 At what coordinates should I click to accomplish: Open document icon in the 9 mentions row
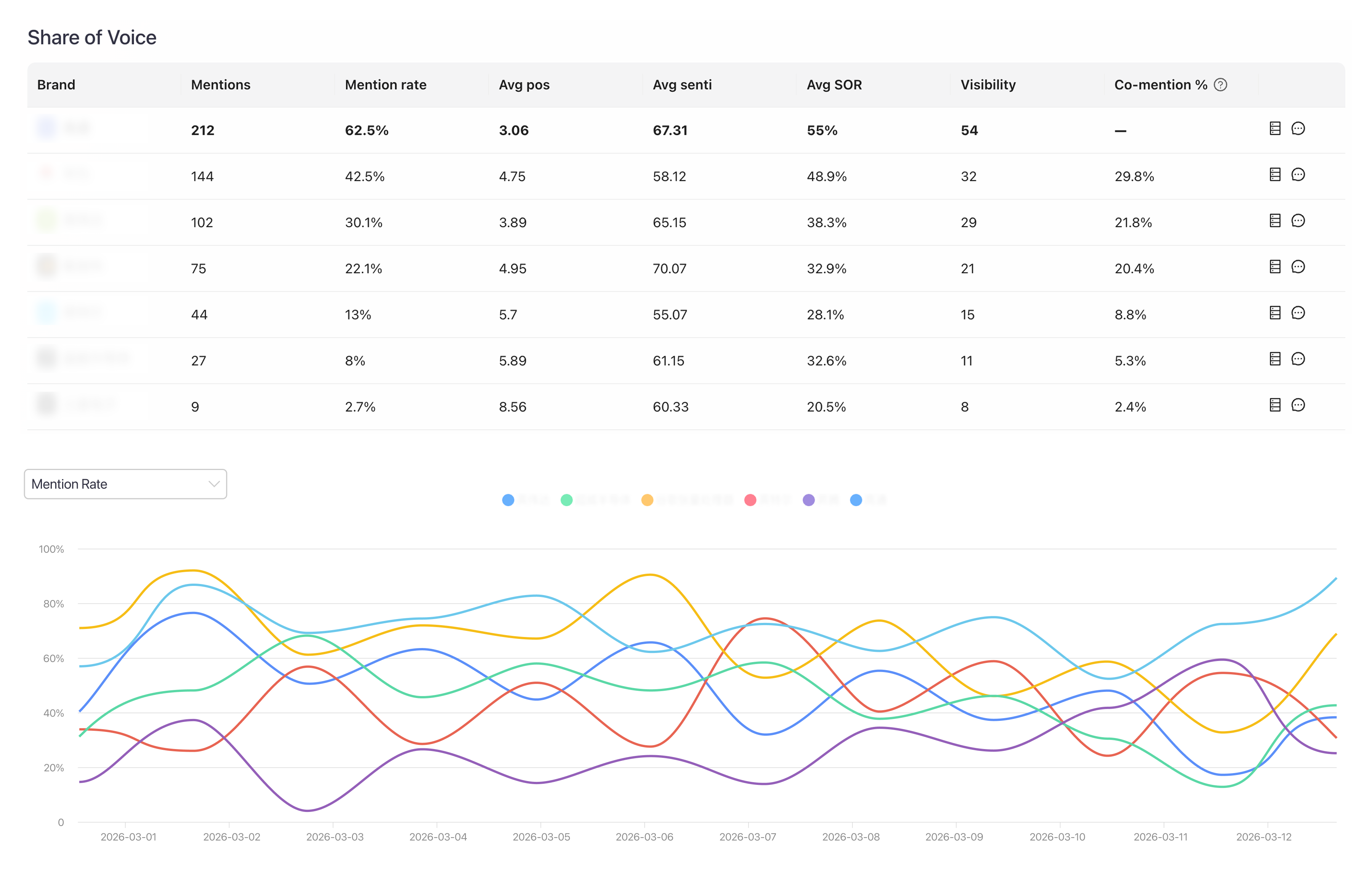1274,405
